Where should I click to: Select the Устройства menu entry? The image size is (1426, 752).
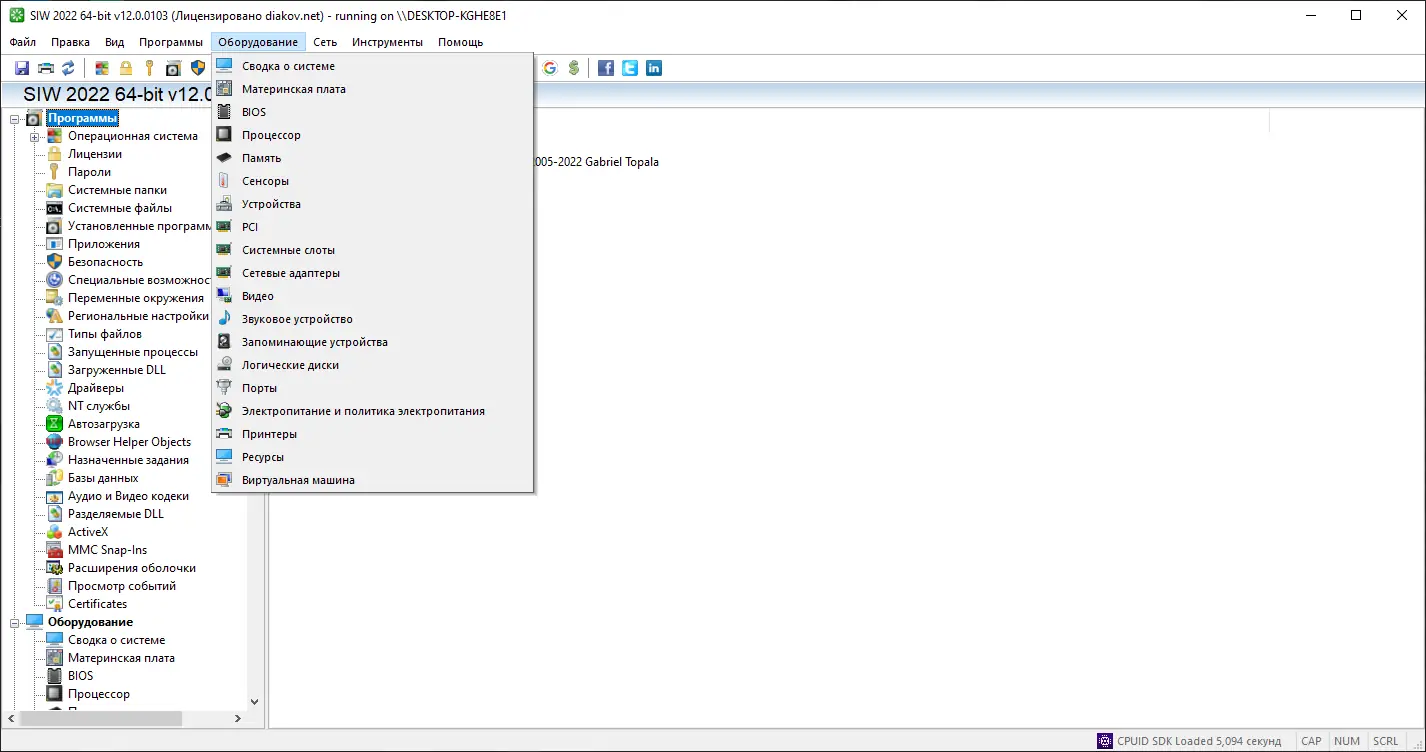click(x=372, y=204)
